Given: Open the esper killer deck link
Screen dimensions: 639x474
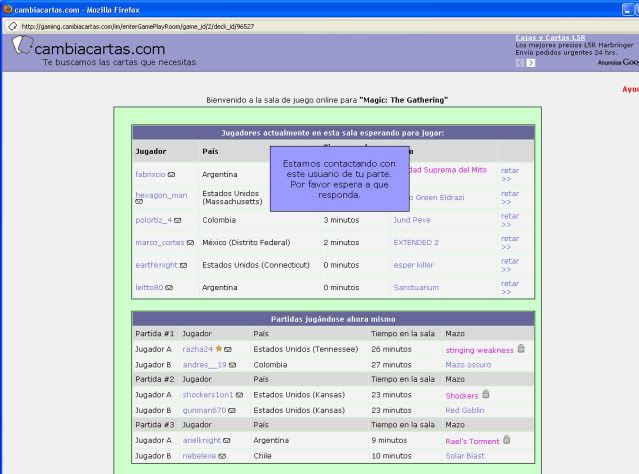Looking at the screenshot, I should point(413,265).
